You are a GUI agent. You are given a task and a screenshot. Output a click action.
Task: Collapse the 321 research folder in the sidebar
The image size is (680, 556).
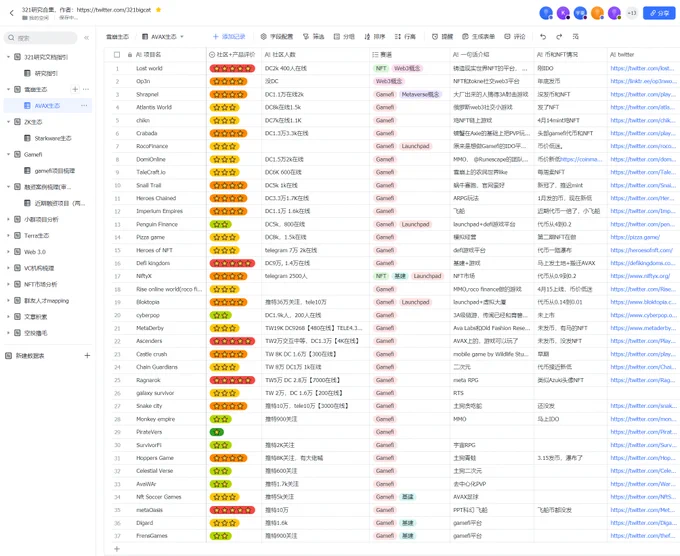click(8, 57)
